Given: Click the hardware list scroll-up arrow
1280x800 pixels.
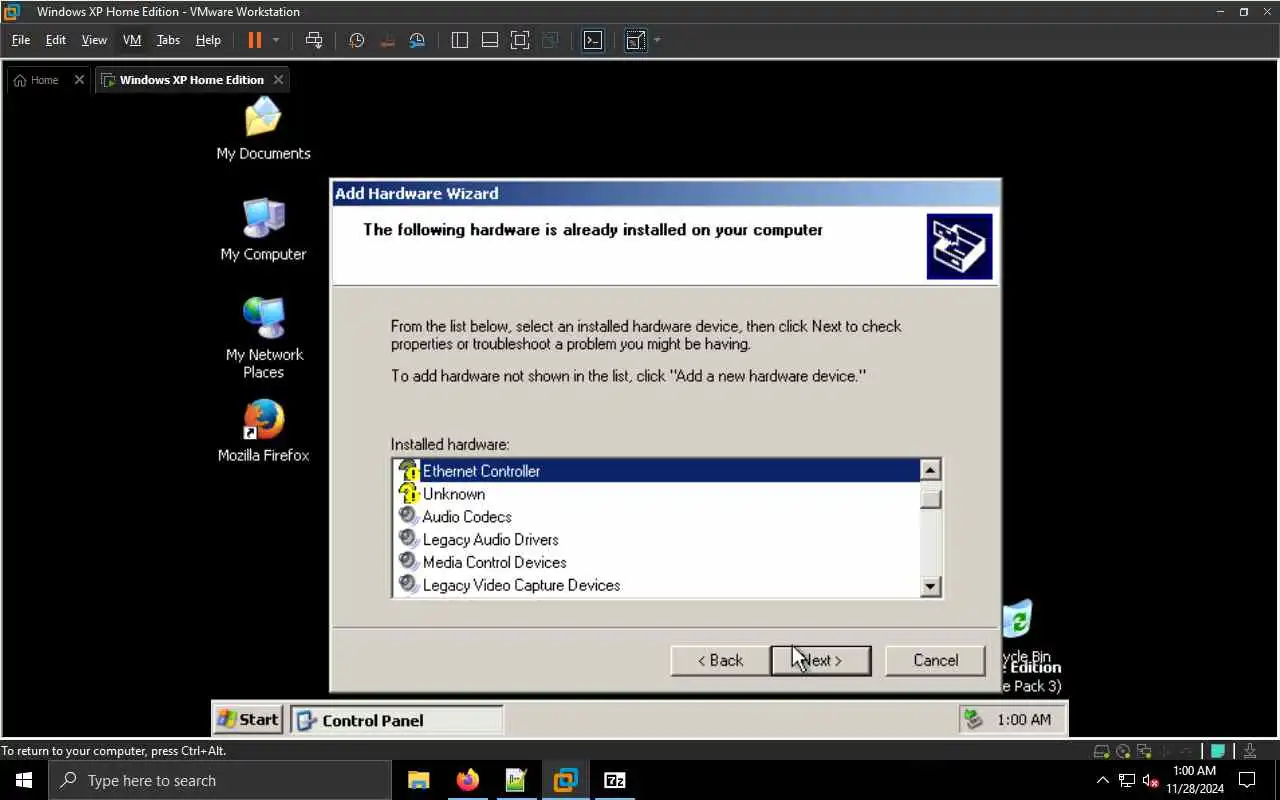Looking at the screenshot, I should pos(930,470).
